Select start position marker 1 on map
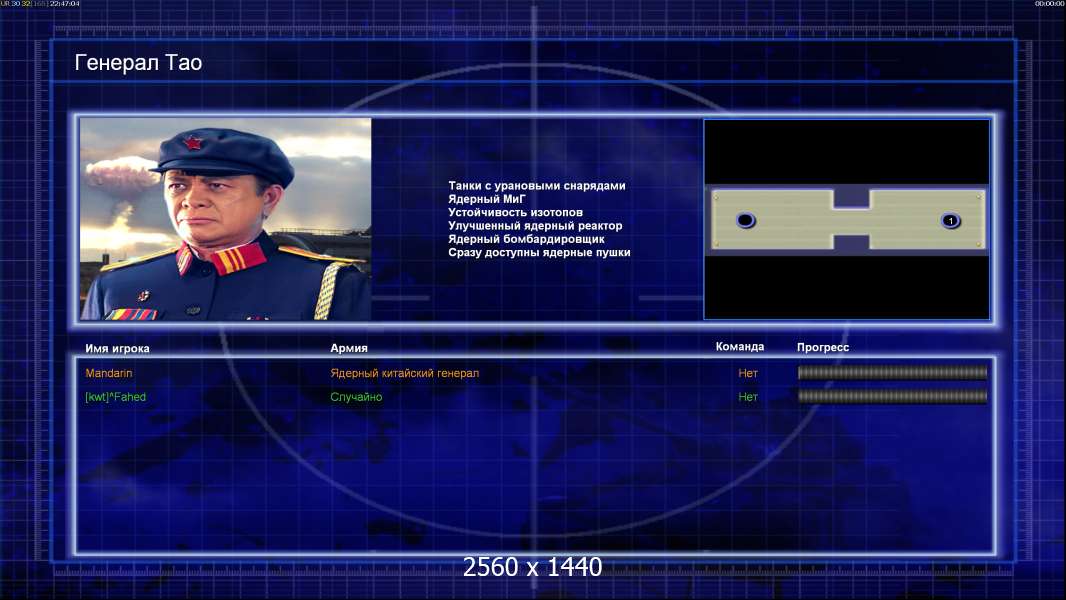Screen dimensions: 1066x600 (x=950, y=220)
